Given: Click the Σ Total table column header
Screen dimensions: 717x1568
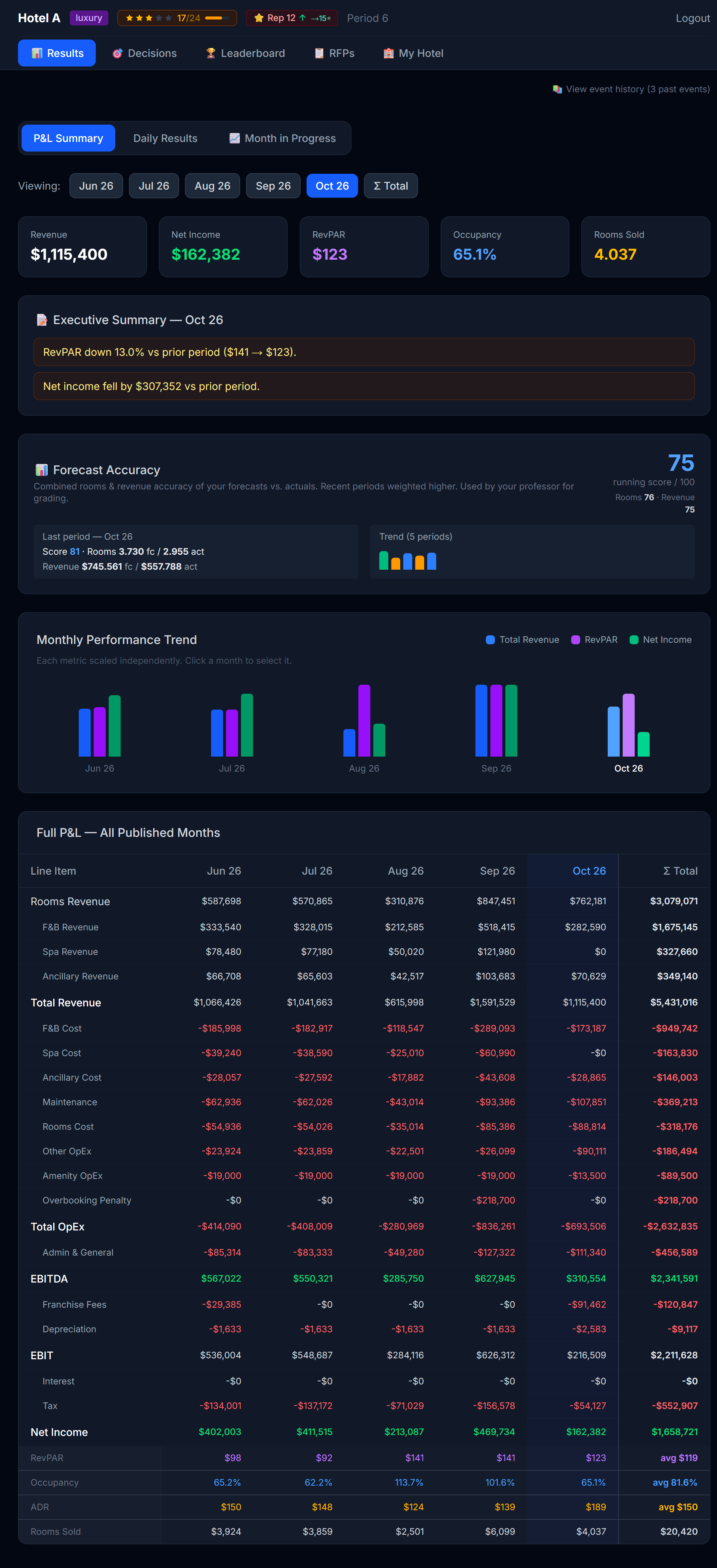Looking at the screenshot, I should 680,871.
